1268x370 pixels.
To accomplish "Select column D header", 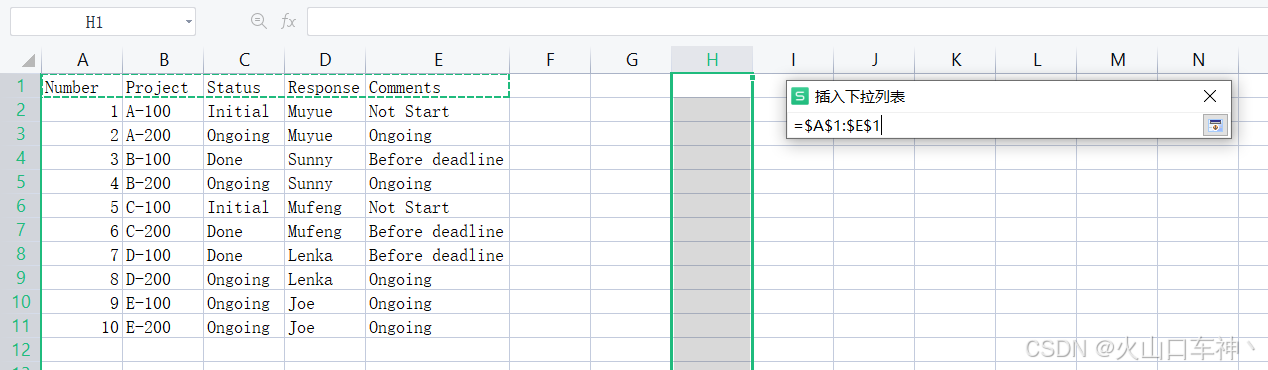I will click(326, 60).
